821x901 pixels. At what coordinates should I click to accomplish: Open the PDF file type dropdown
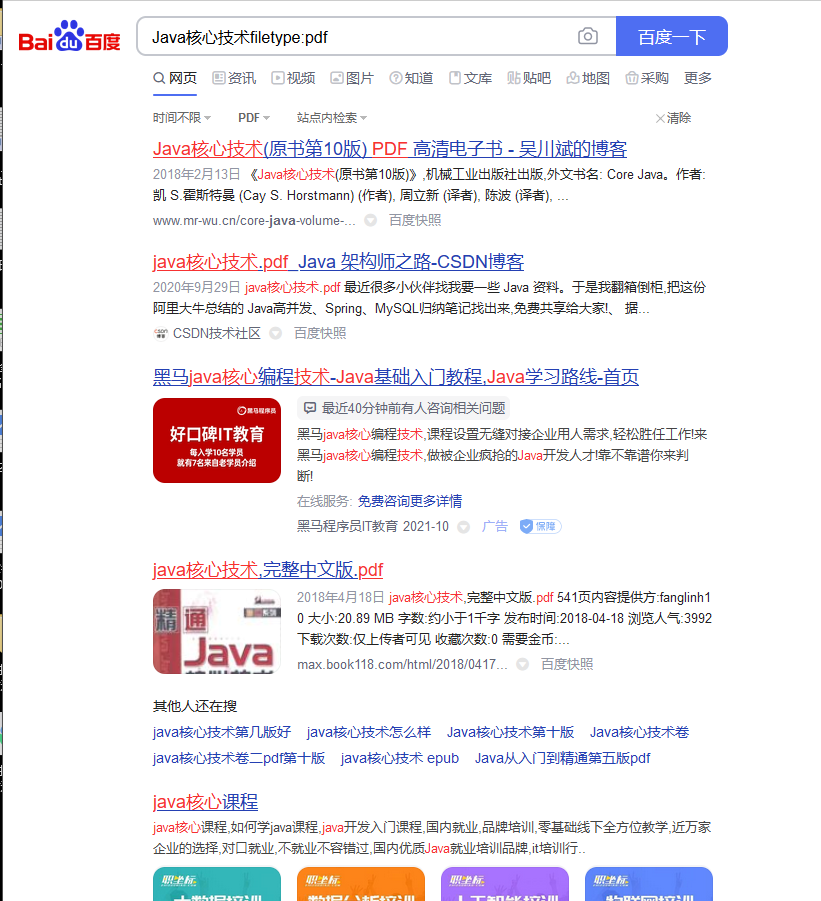click(x=254, y=118)
